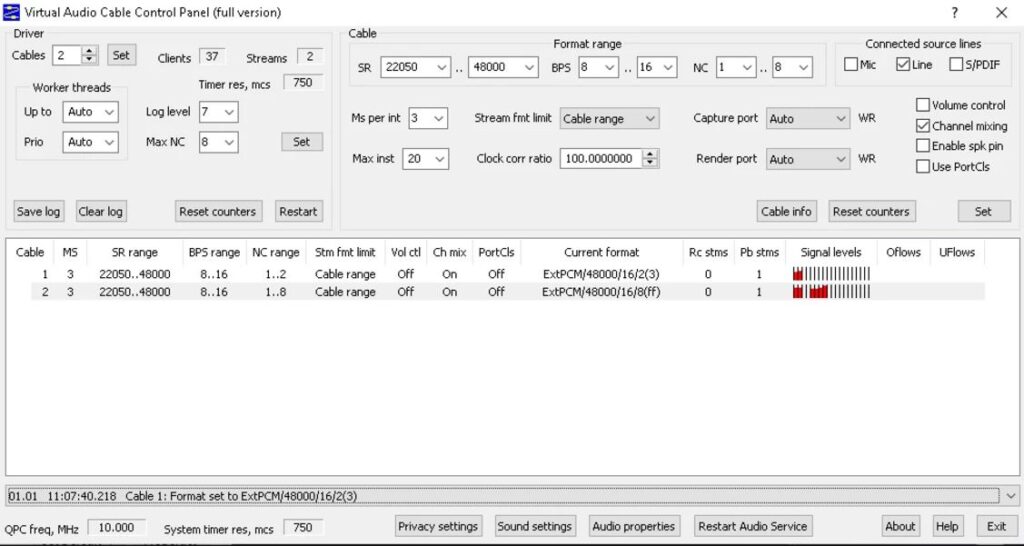This screenshot has height=546, width=1024.
Task: Open the worker threads Up to dropdown
Action: pyautogui.click(x=90, y=112)
